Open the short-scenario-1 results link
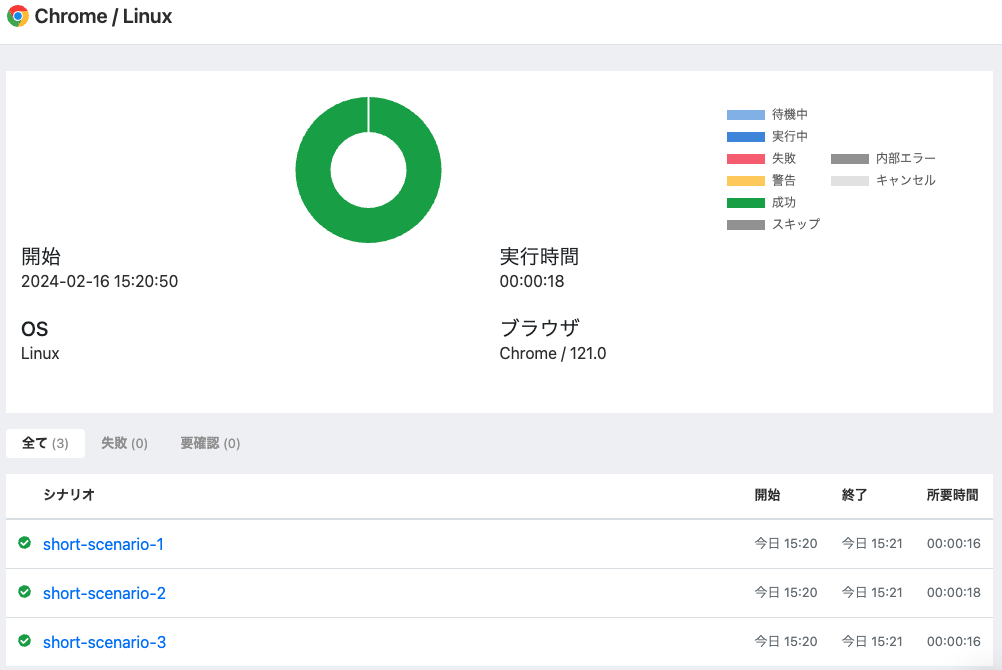This screenshot has width=1002, height=670. (103, 543)
